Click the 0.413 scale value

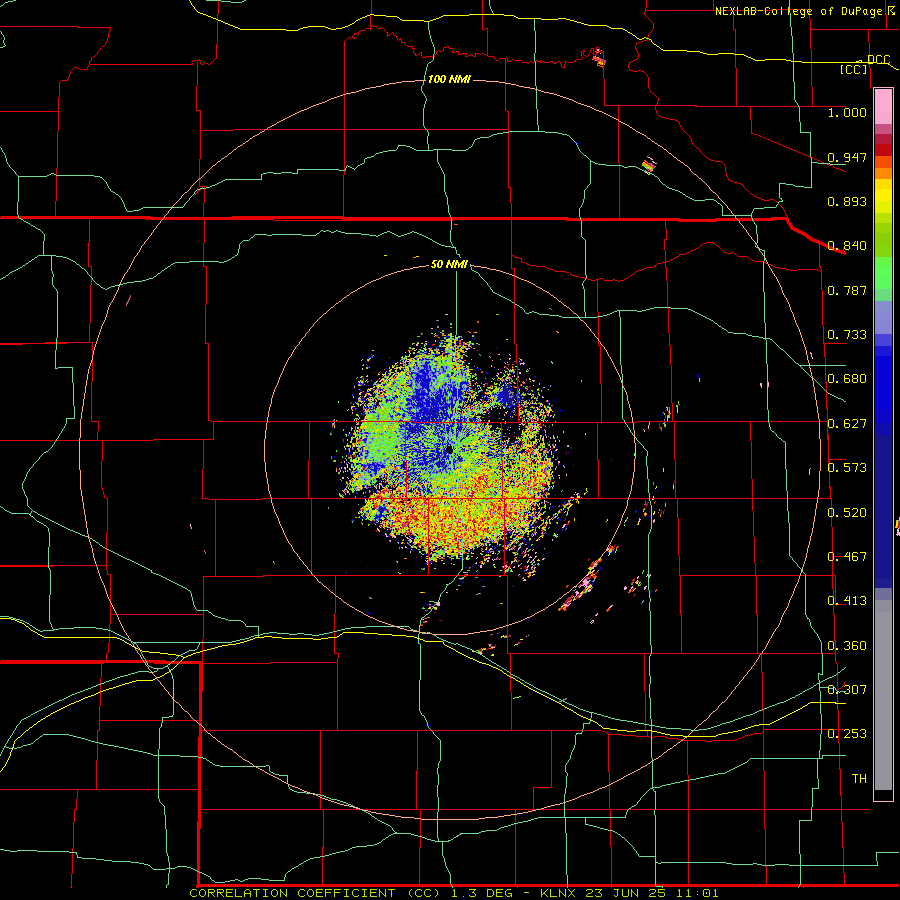point(847,601)
